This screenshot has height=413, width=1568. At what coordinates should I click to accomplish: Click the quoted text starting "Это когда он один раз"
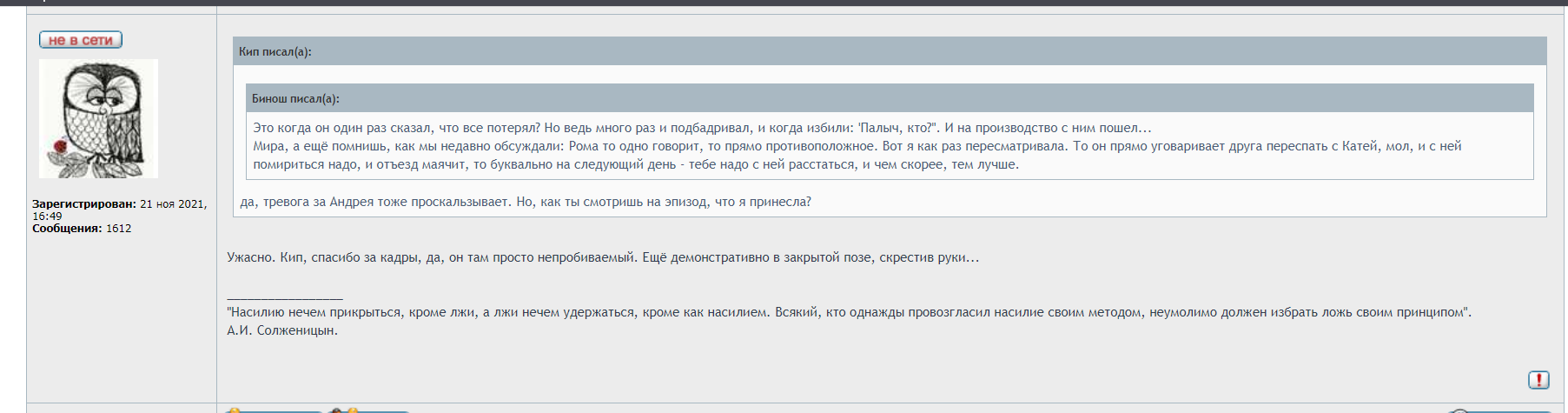pos(702,128)
